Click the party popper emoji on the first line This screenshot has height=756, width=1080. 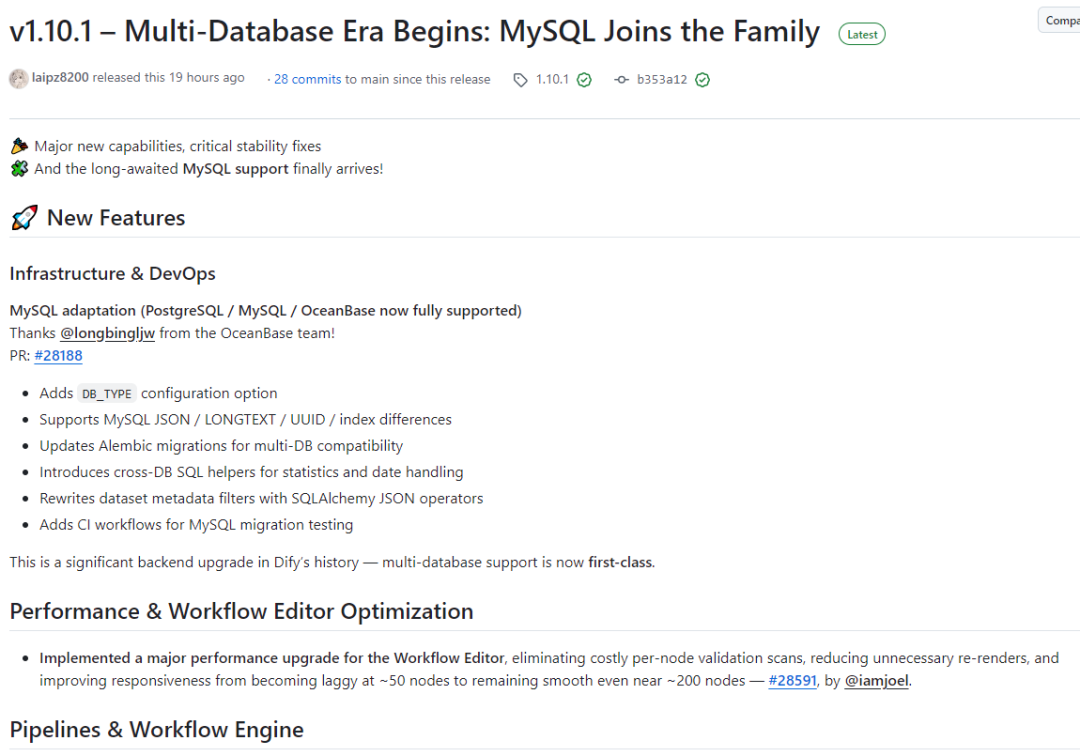pos(19,147)
